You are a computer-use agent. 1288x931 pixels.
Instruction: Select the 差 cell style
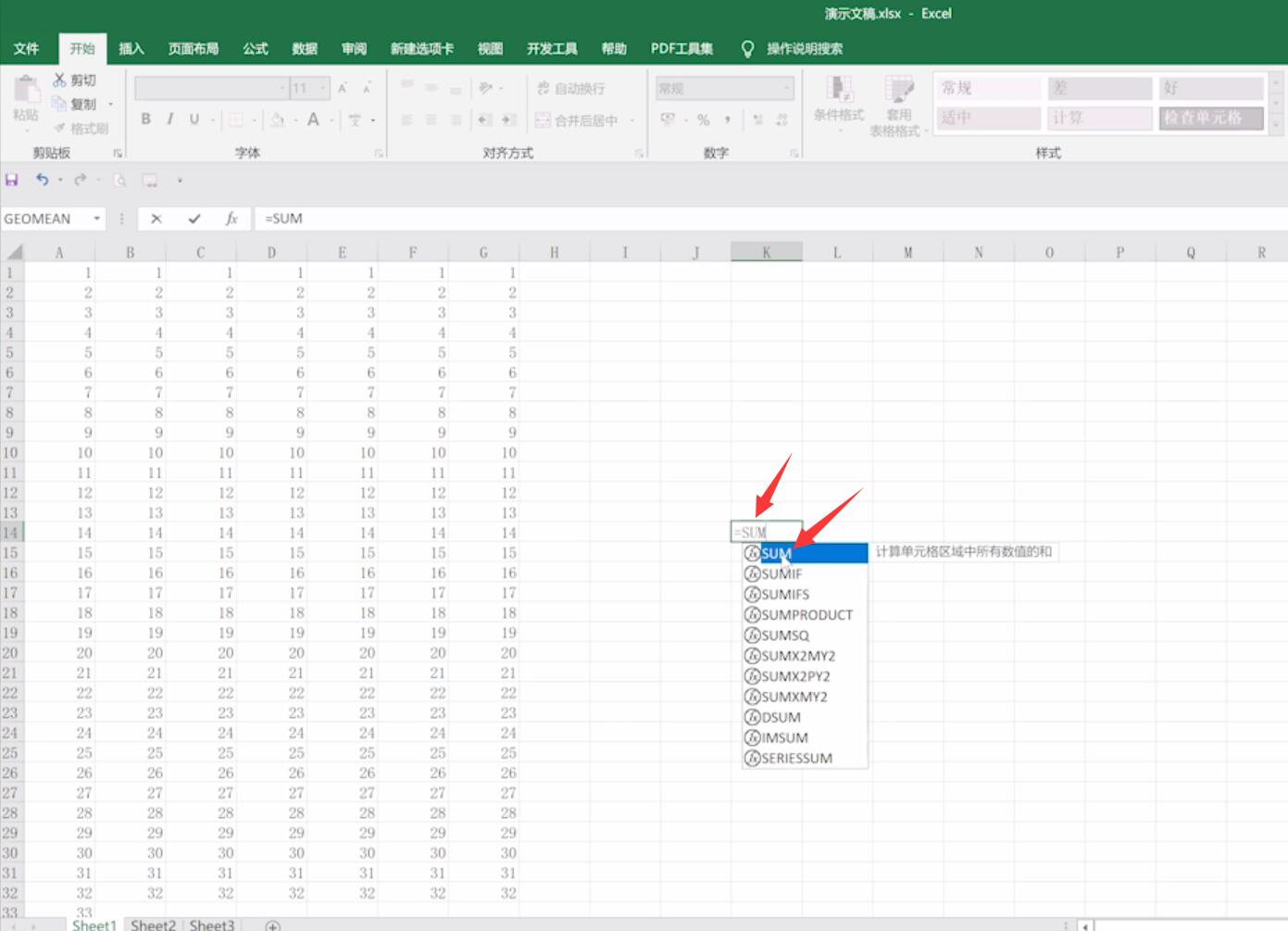[x=1098, y=88]
